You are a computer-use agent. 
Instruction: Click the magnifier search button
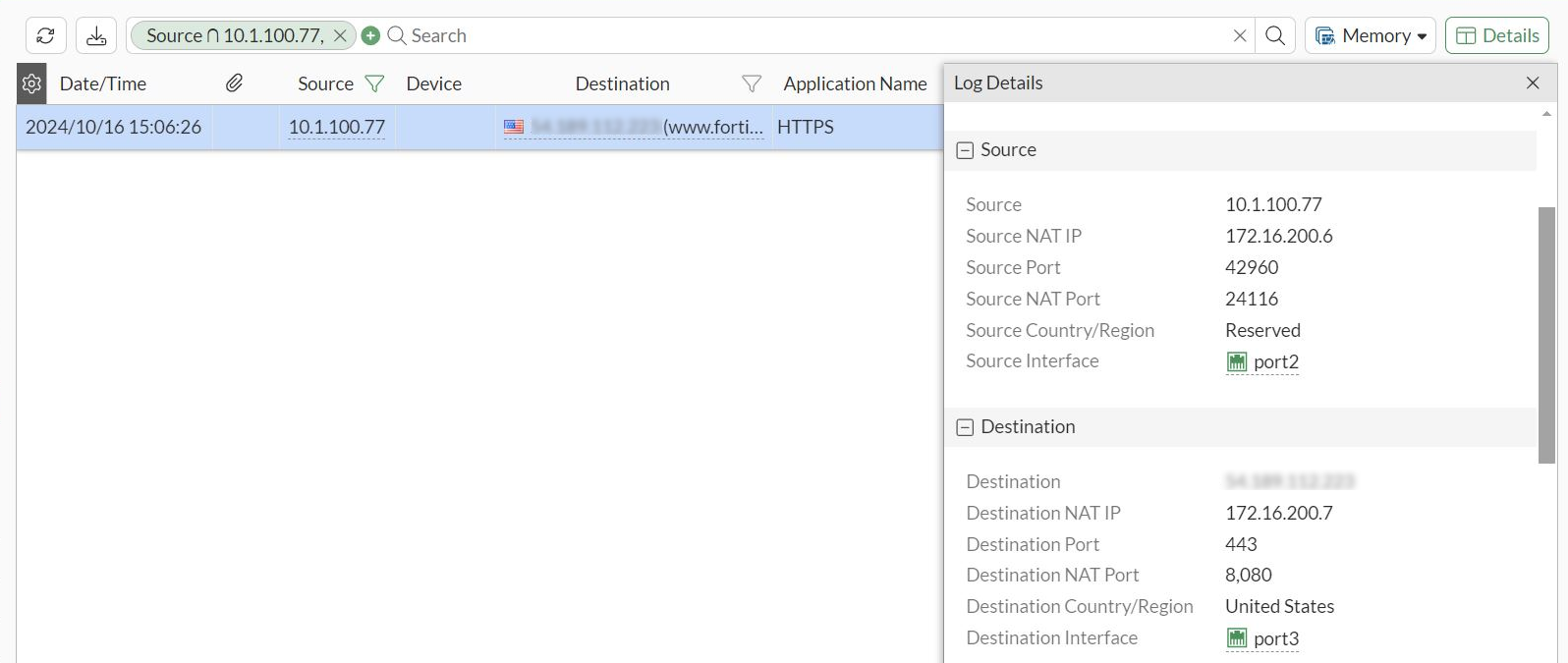[1275, 36]
